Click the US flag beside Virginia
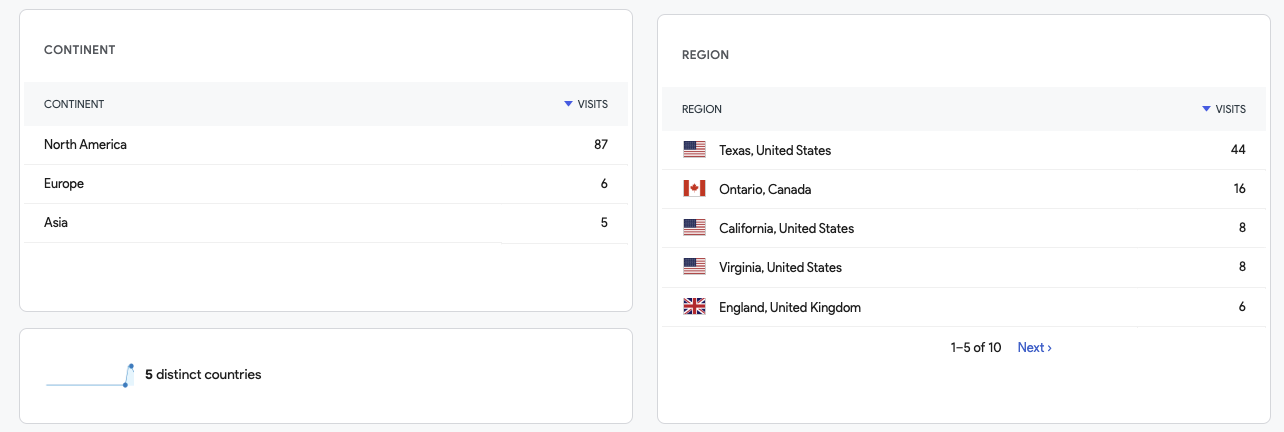Screen dimensions: 1284x432 coord(694,267)
